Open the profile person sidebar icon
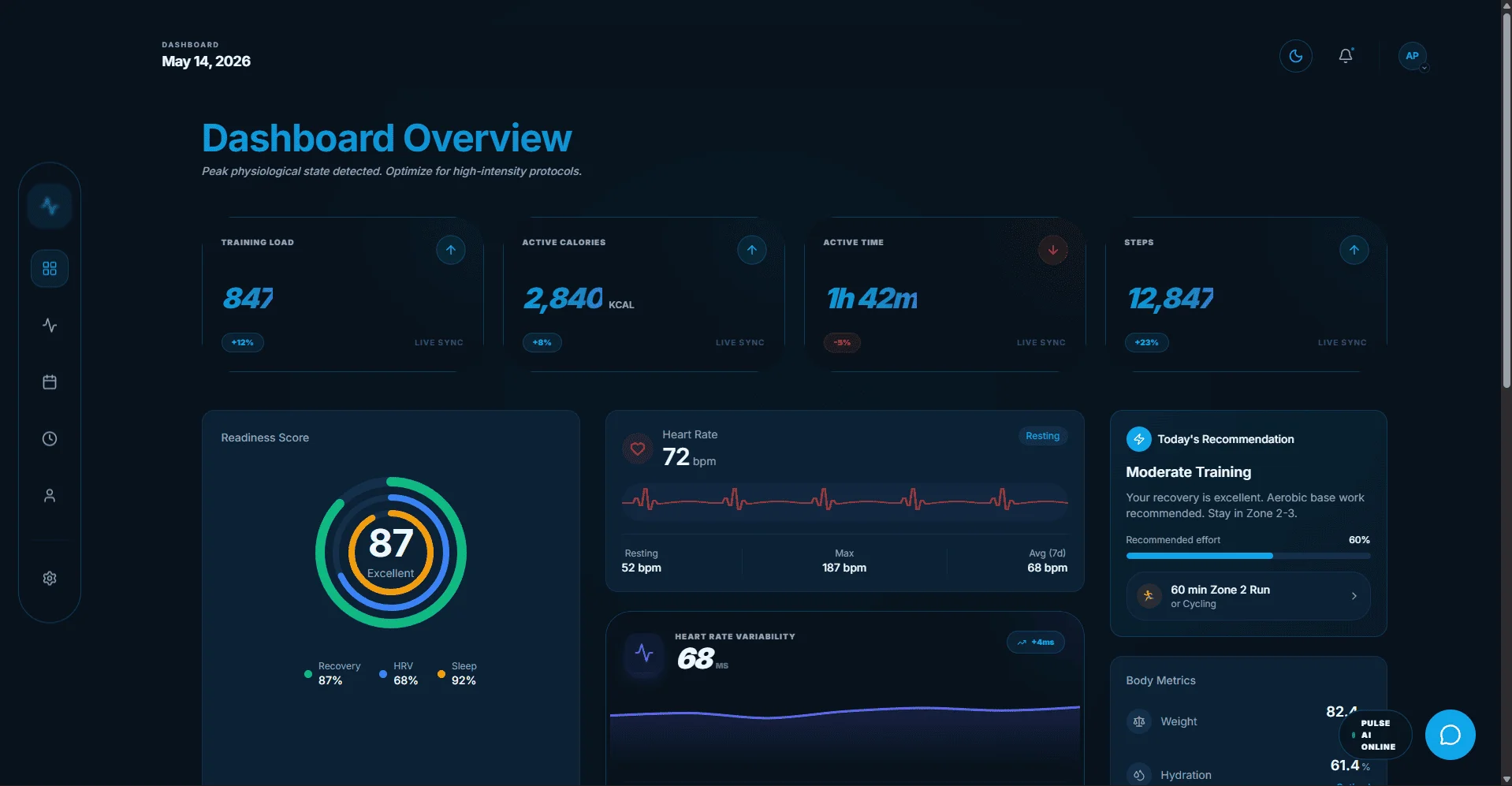The height and width of the screenshot is (786, 1512). [50, 495]
